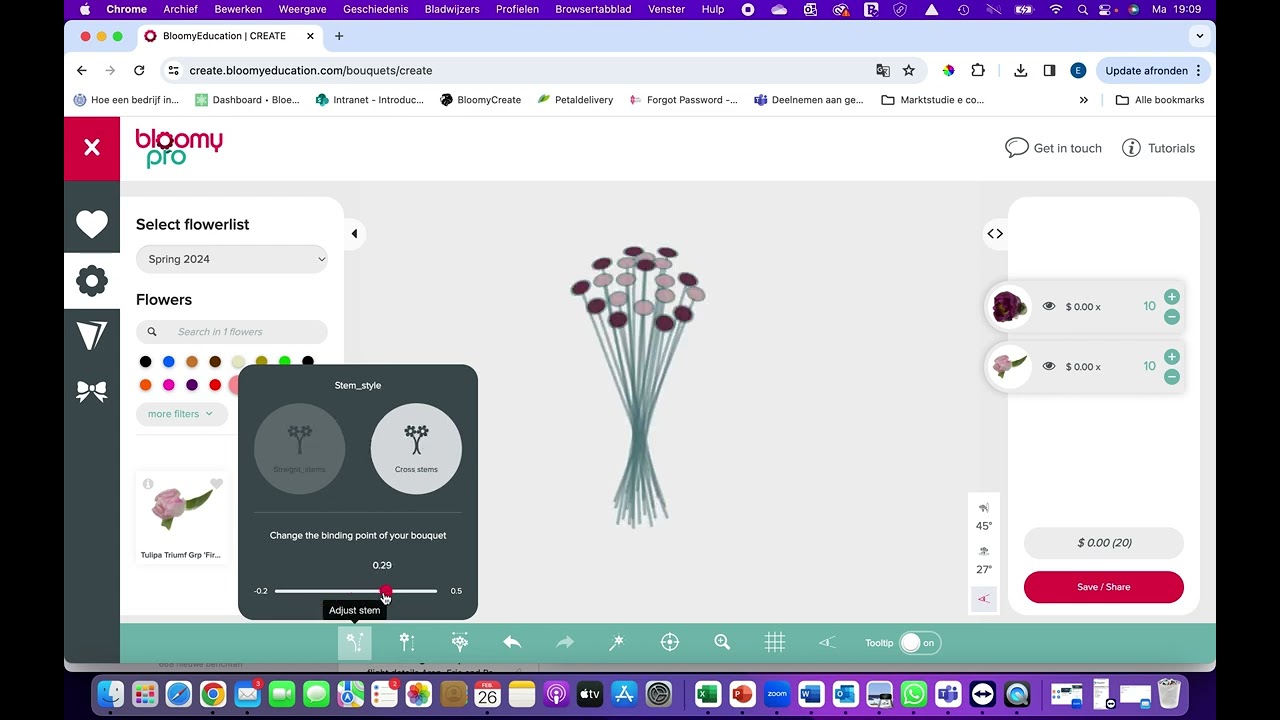Open Tutorials link
Viewport: 1280px width, 720px height.
[x=1159, y=148]
